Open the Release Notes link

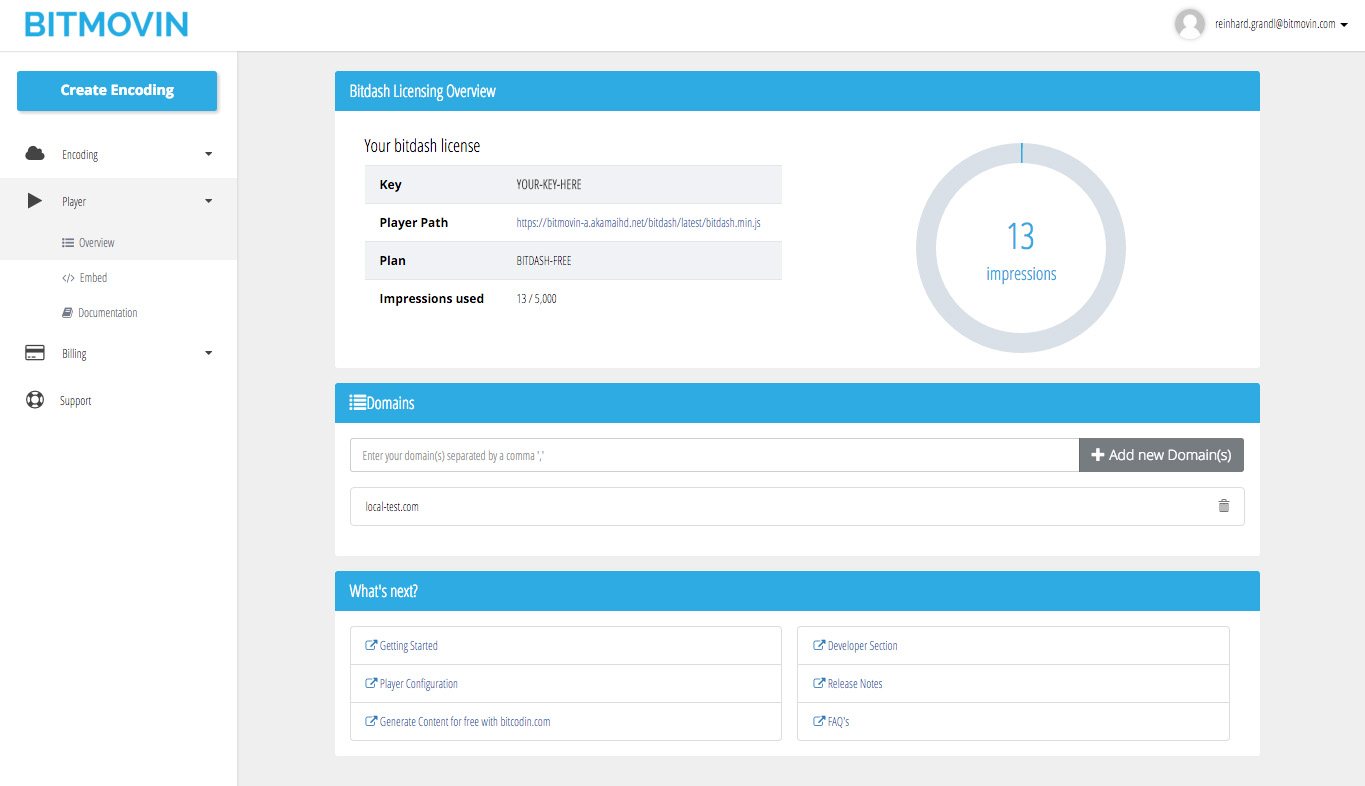click(x=855, y=684)
